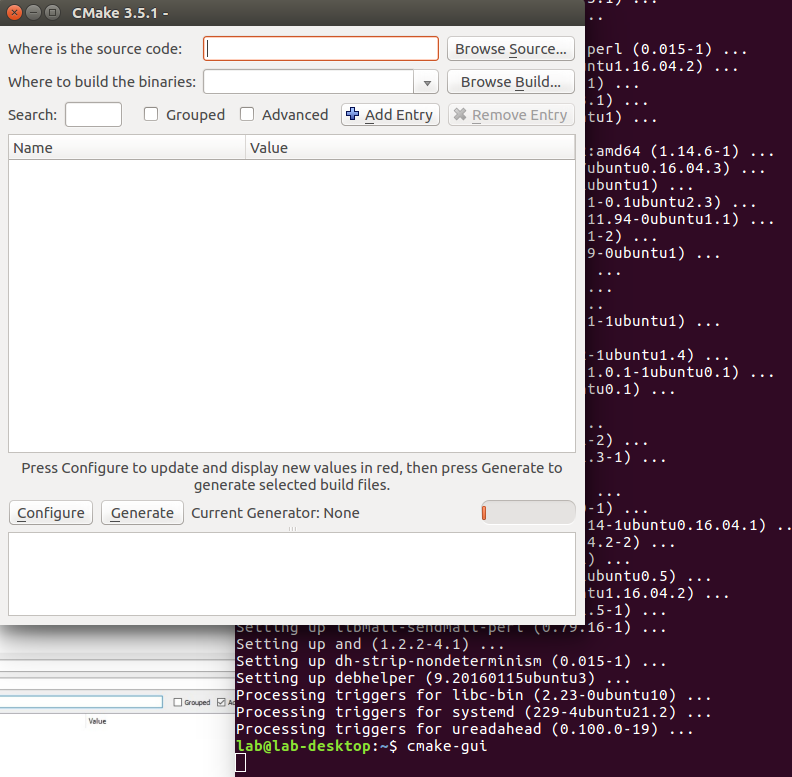Click 'Setting up debhelper' terminal line
The width and height of the screenshot is (792, 777).
pos(433,678)
